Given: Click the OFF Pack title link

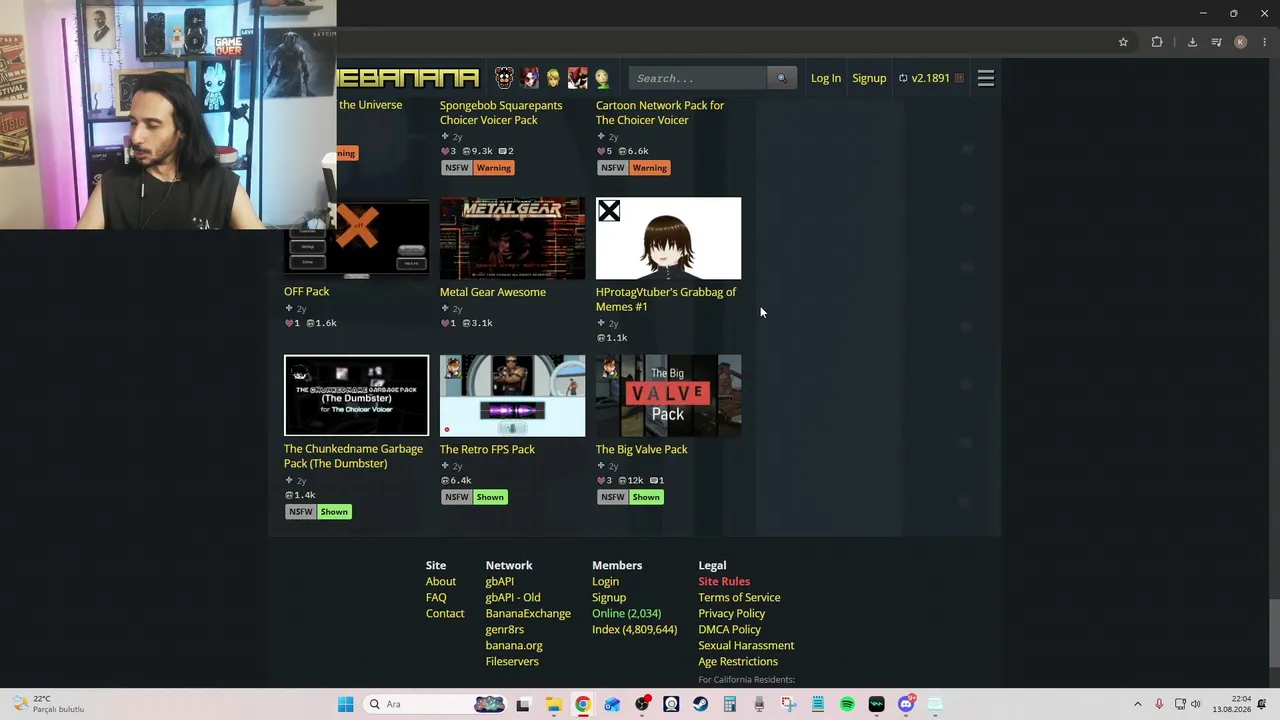Looking at the screenshot, I should coord(306,291).
